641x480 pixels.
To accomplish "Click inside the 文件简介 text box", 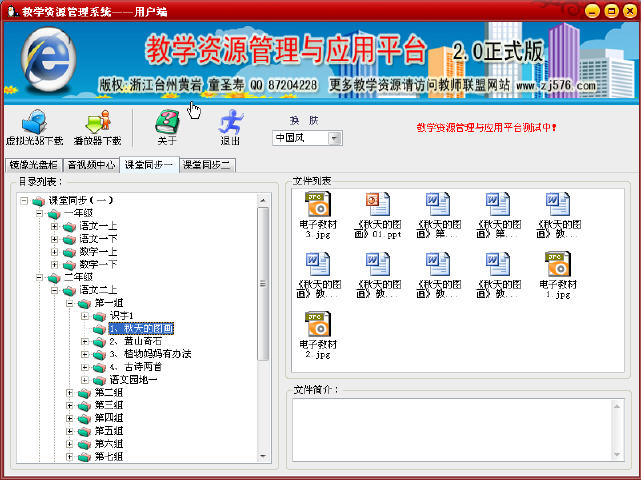I will [452, 430].
